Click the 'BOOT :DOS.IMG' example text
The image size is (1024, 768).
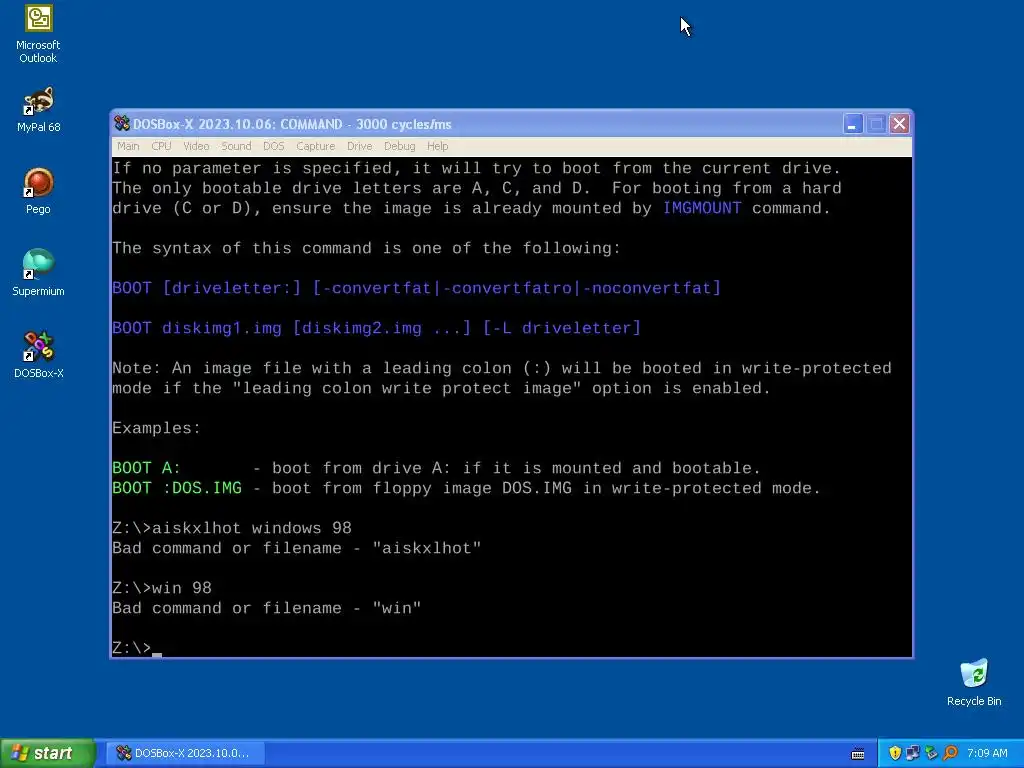click(x=177, y=488)
